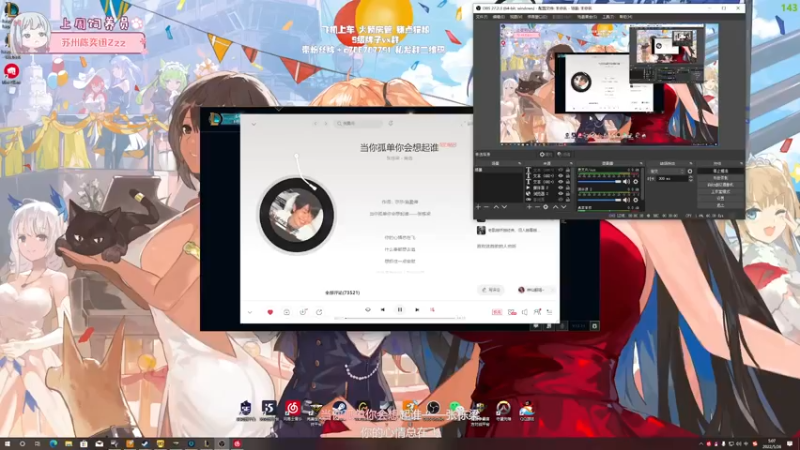Open the scene transition type dropdown
Viewport: 800px width, 450px height.
click(667, 171)
